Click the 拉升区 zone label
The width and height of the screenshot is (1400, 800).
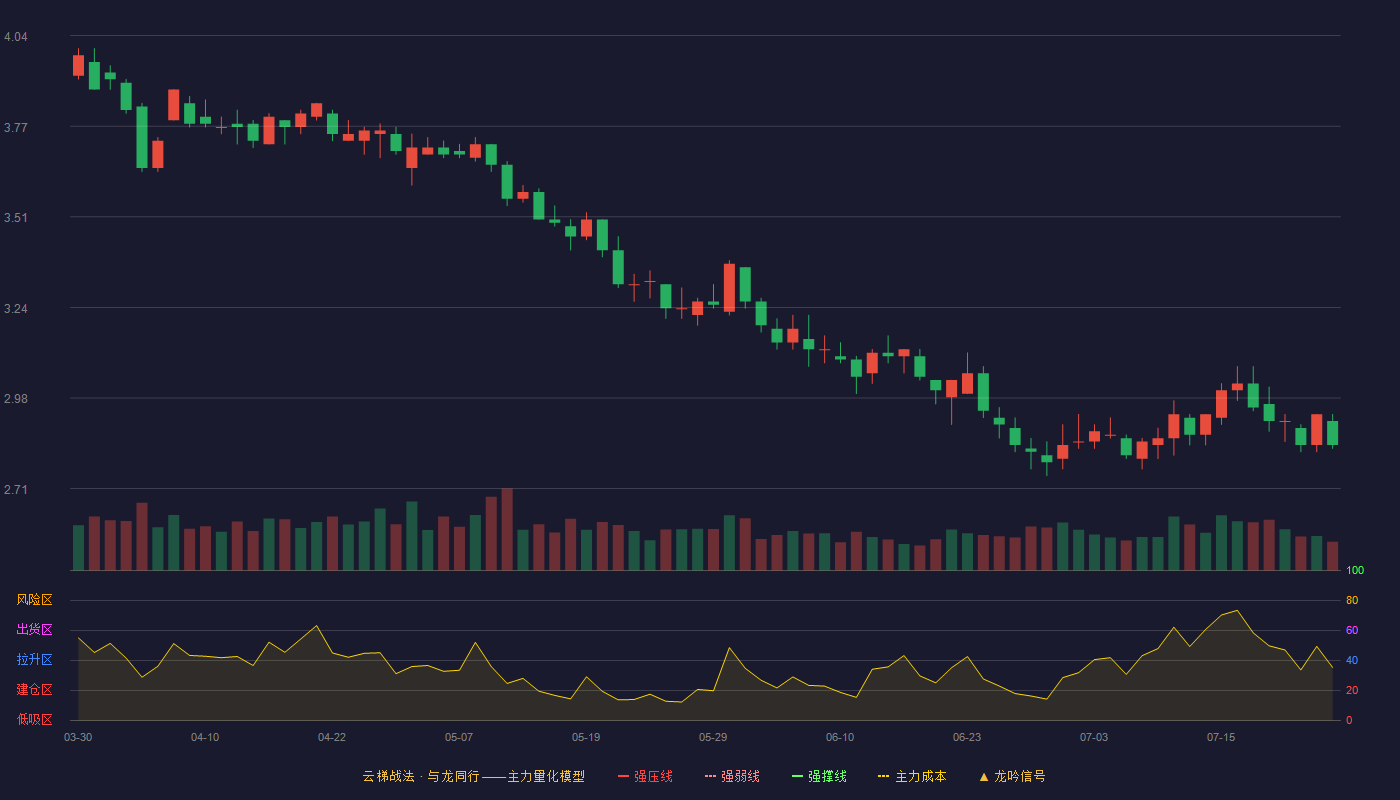pos(34,660)
